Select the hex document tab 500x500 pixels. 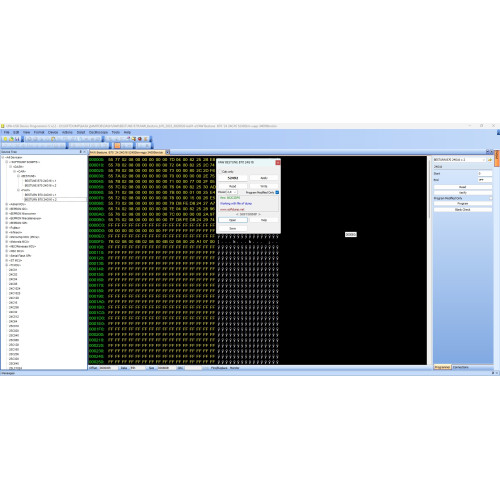pos(127,152)
